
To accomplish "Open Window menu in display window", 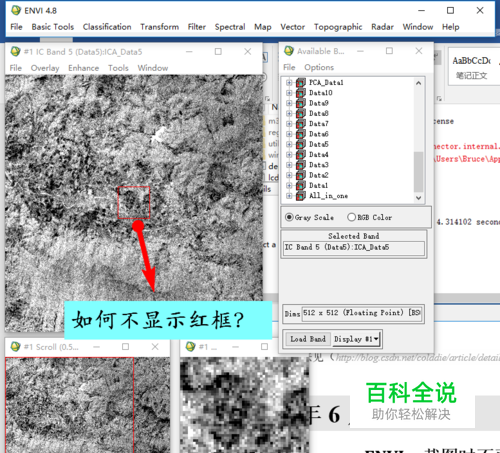I will tap(153, 68).
